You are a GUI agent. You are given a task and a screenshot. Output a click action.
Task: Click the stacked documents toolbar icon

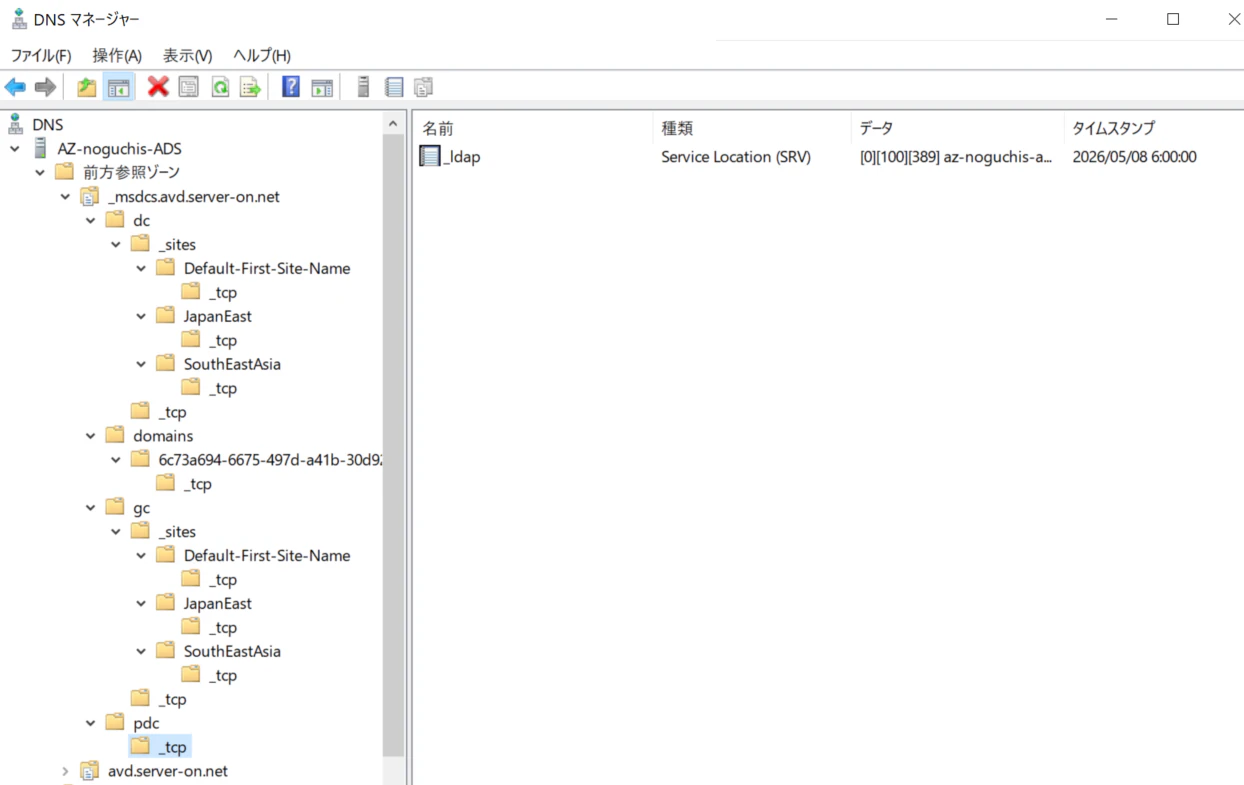click(x=424, y=87)
